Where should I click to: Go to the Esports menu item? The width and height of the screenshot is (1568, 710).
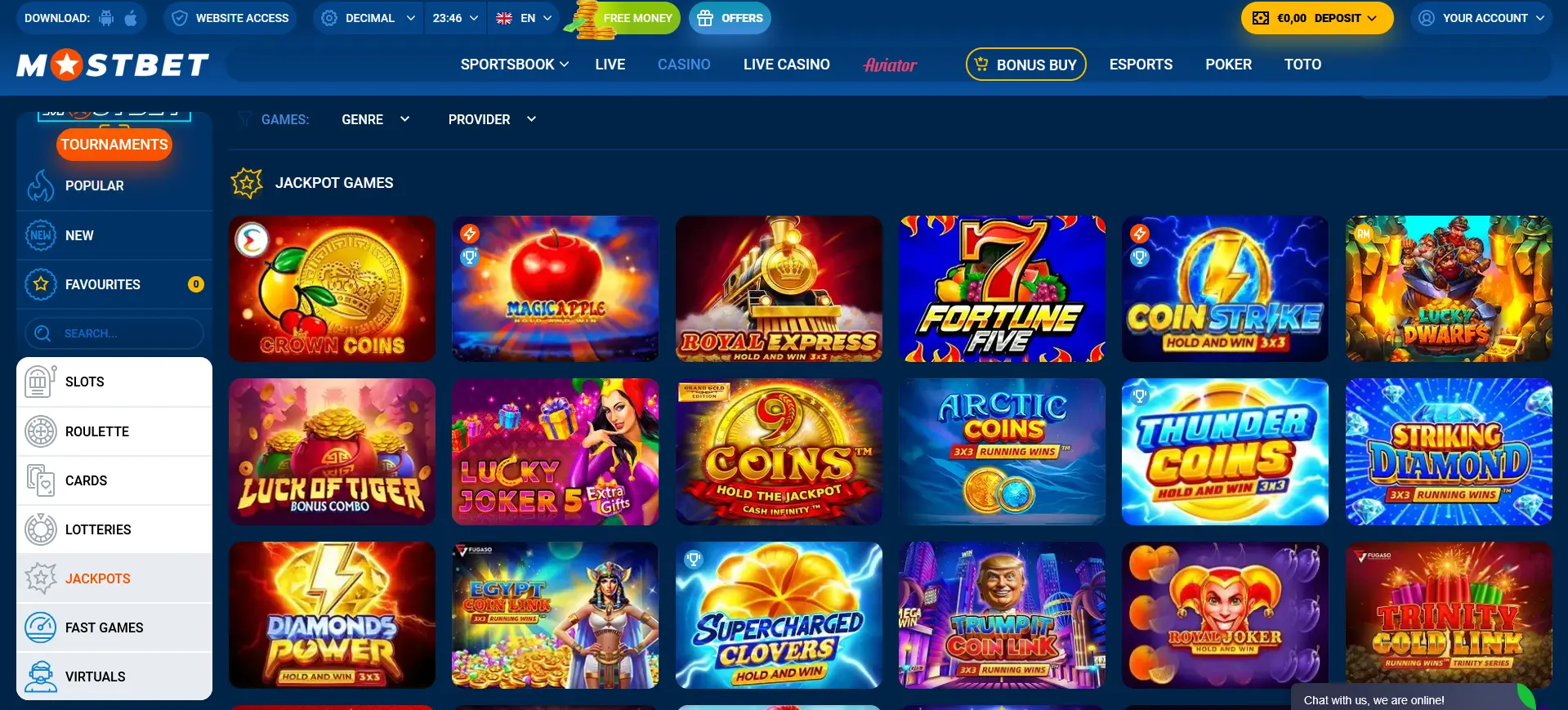coord(1141,65)
